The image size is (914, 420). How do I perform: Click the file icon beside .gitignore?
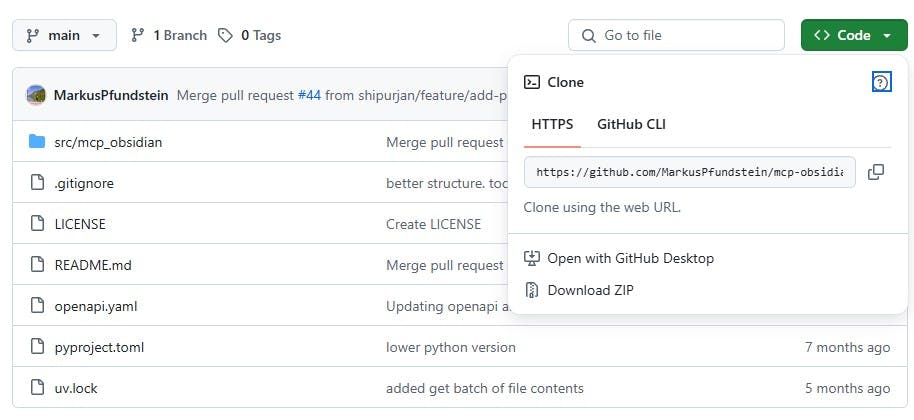tap(37, 183)
